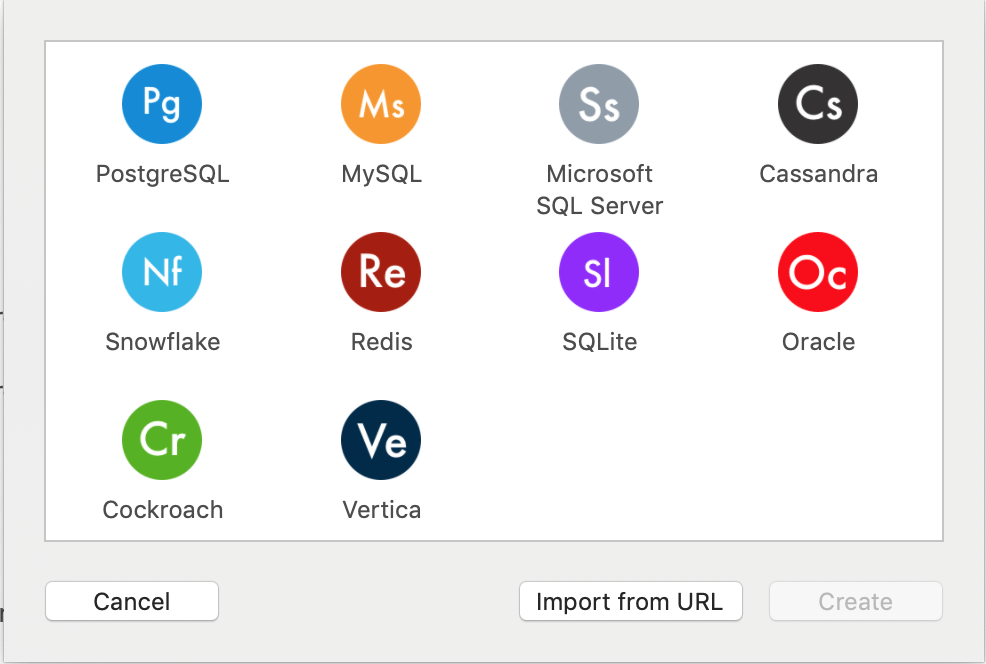Cancel the new connection dialog
The height and width of the screenshot is (664, 986).
pyautogui.click(x=132, y=601)
